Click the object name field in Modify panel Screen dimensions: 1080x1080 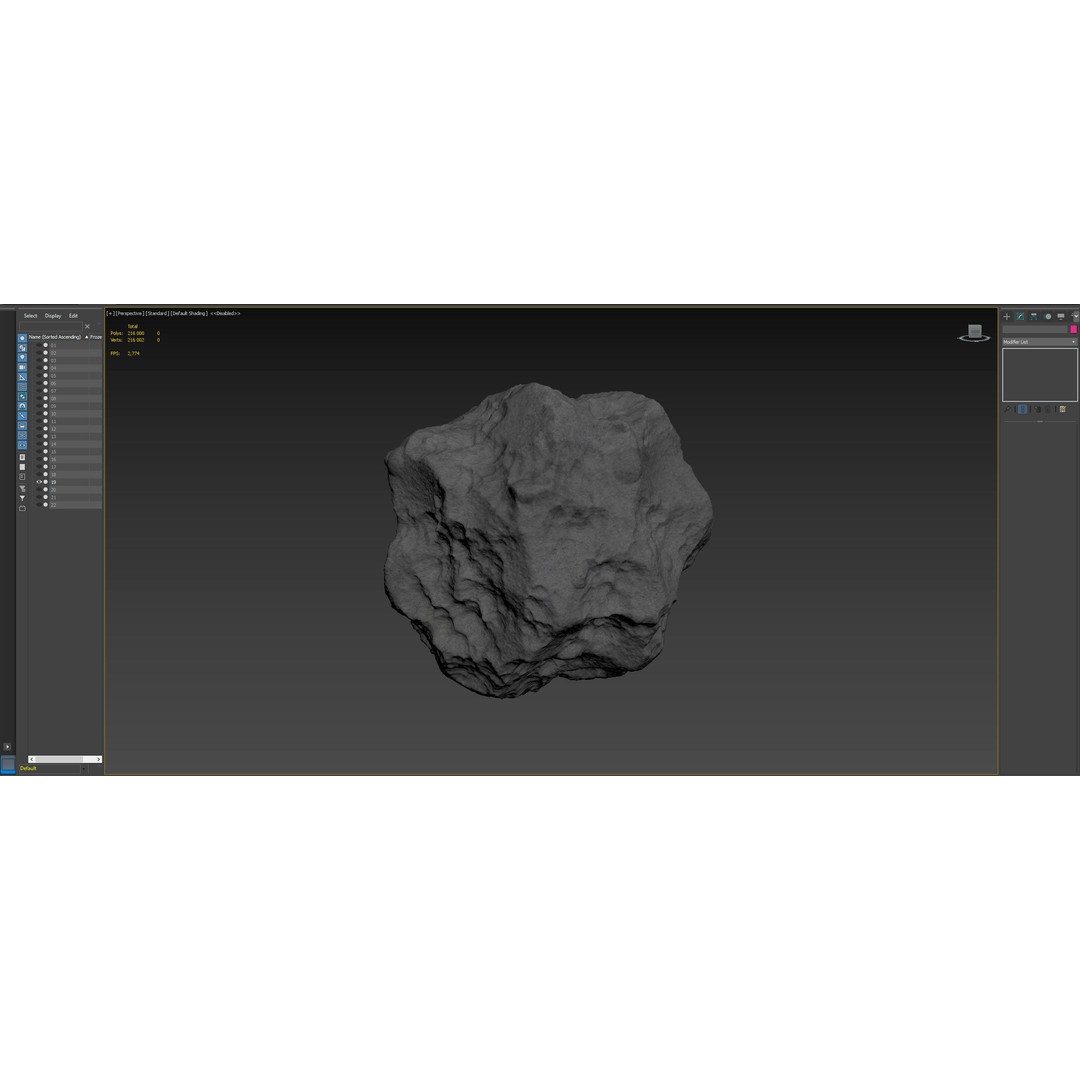pos(1035,329)
